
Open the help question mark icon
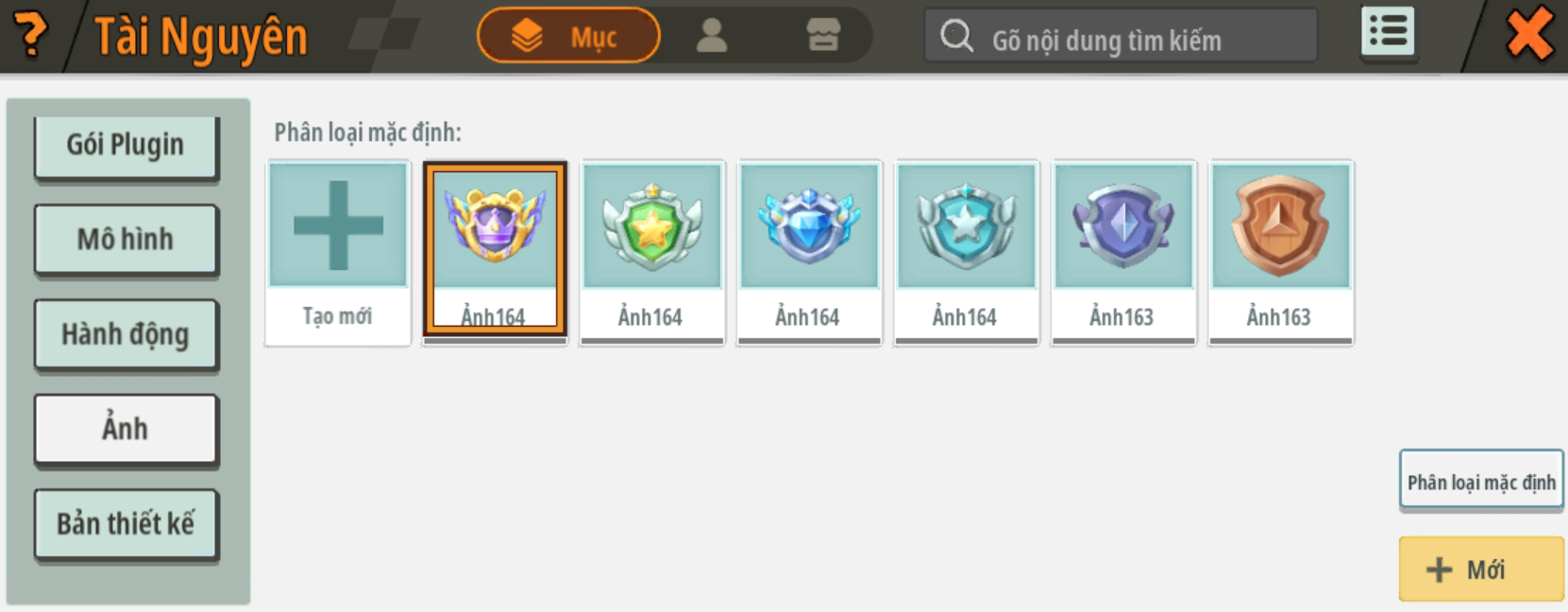pos(31,35)
